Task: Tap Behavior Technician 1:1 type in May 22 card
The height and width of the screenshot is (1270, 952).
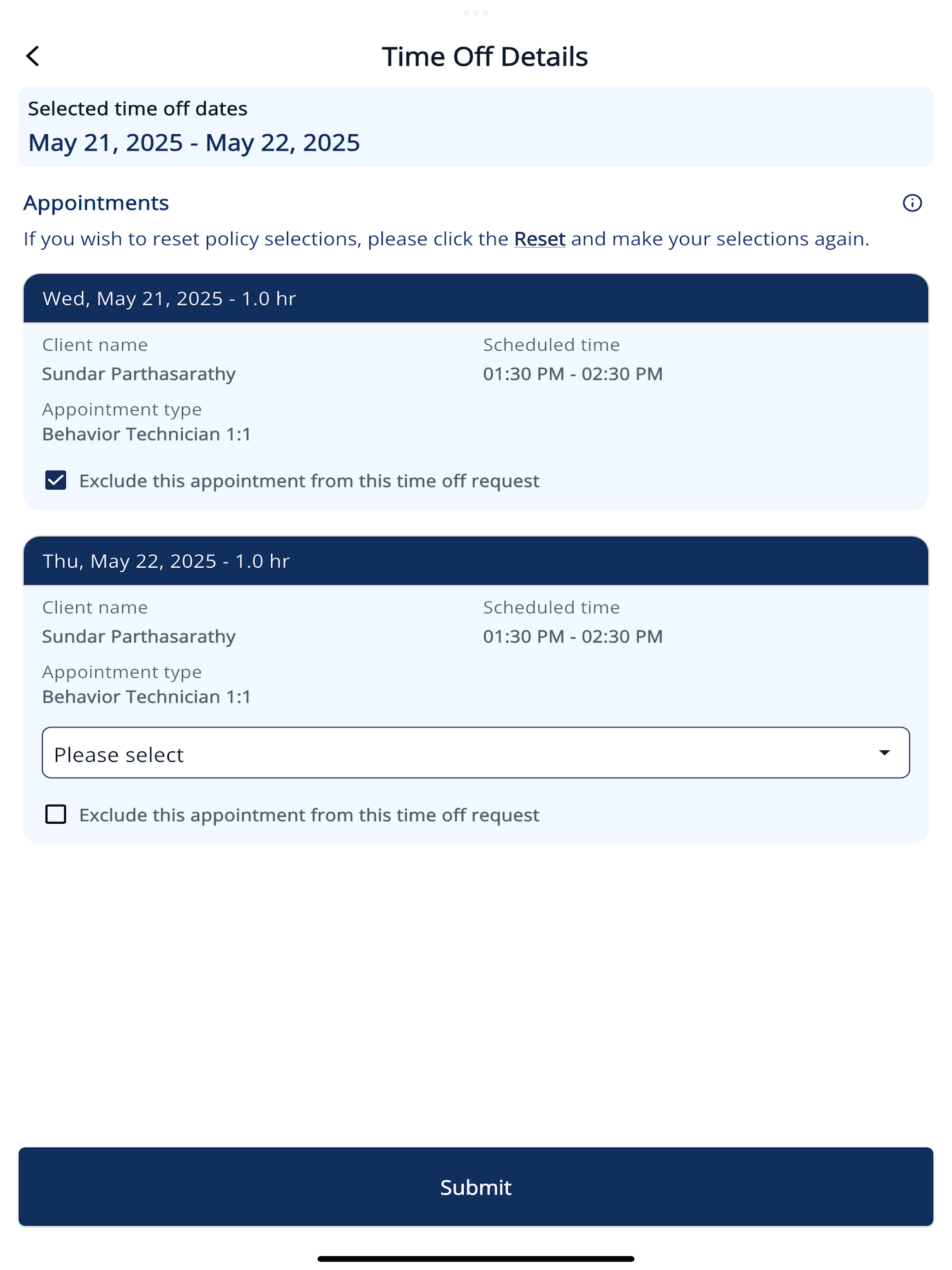Action: tap(146, 696)
